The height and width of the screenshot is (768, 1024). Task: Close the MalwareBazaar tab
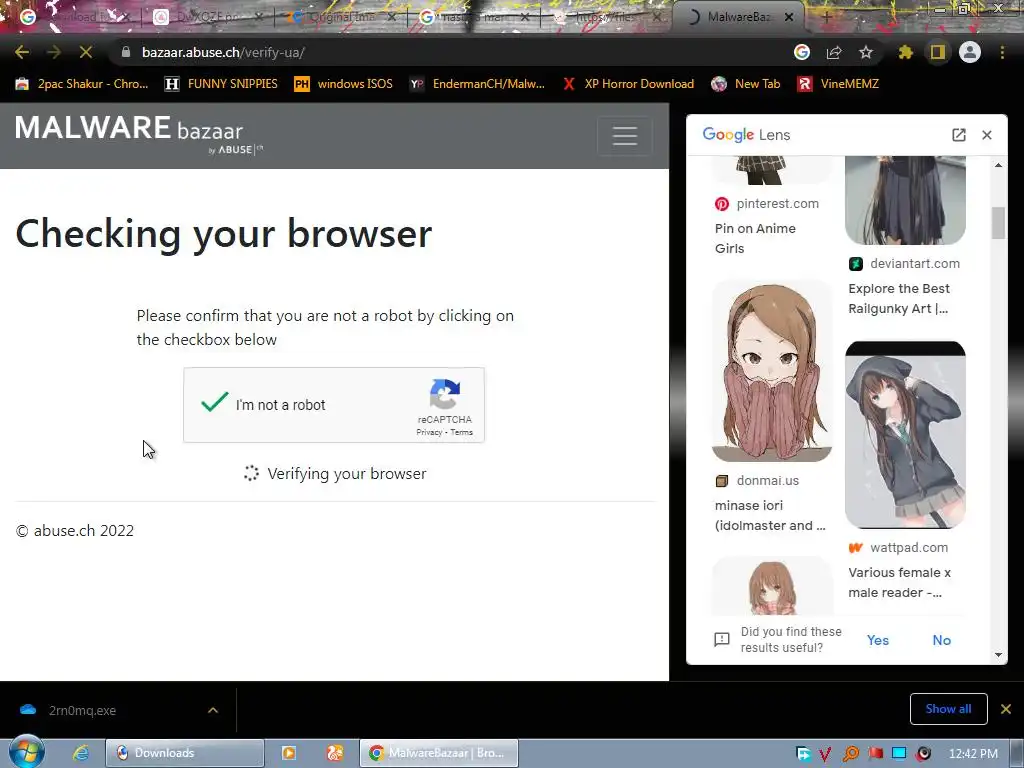(789, 17)
